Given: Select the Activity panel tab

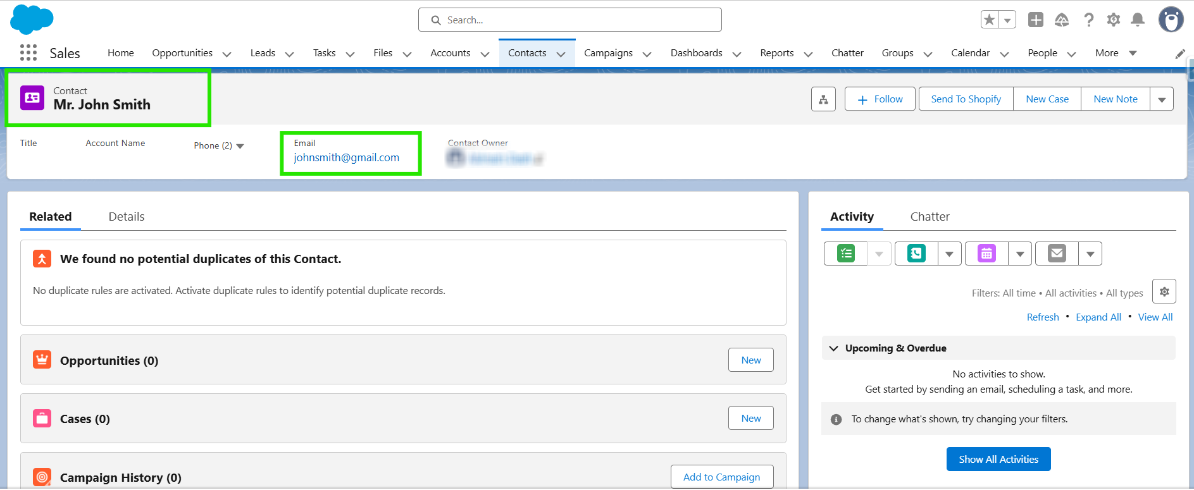Looking at the screenshot, I should tap(852, 216).
